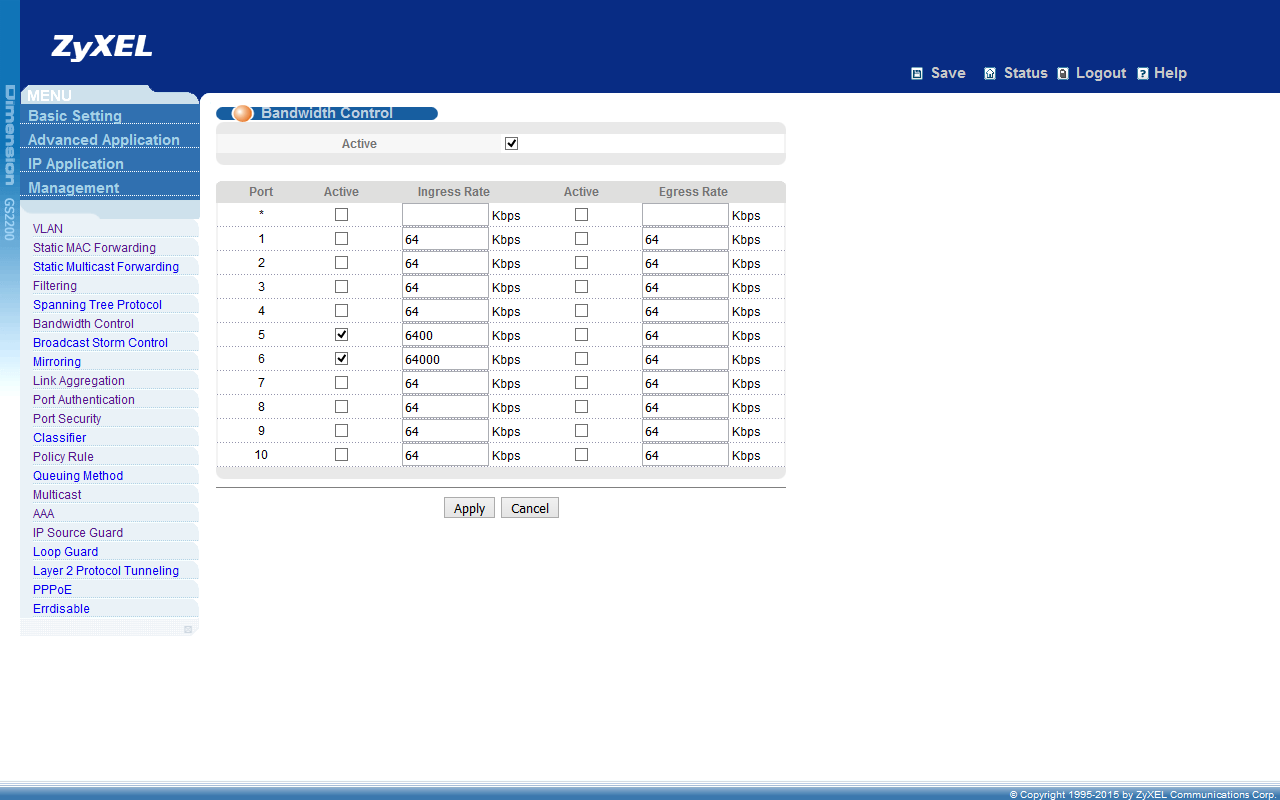Open the Status page link
The image size is (1280, 800).
pos(1026,73)
